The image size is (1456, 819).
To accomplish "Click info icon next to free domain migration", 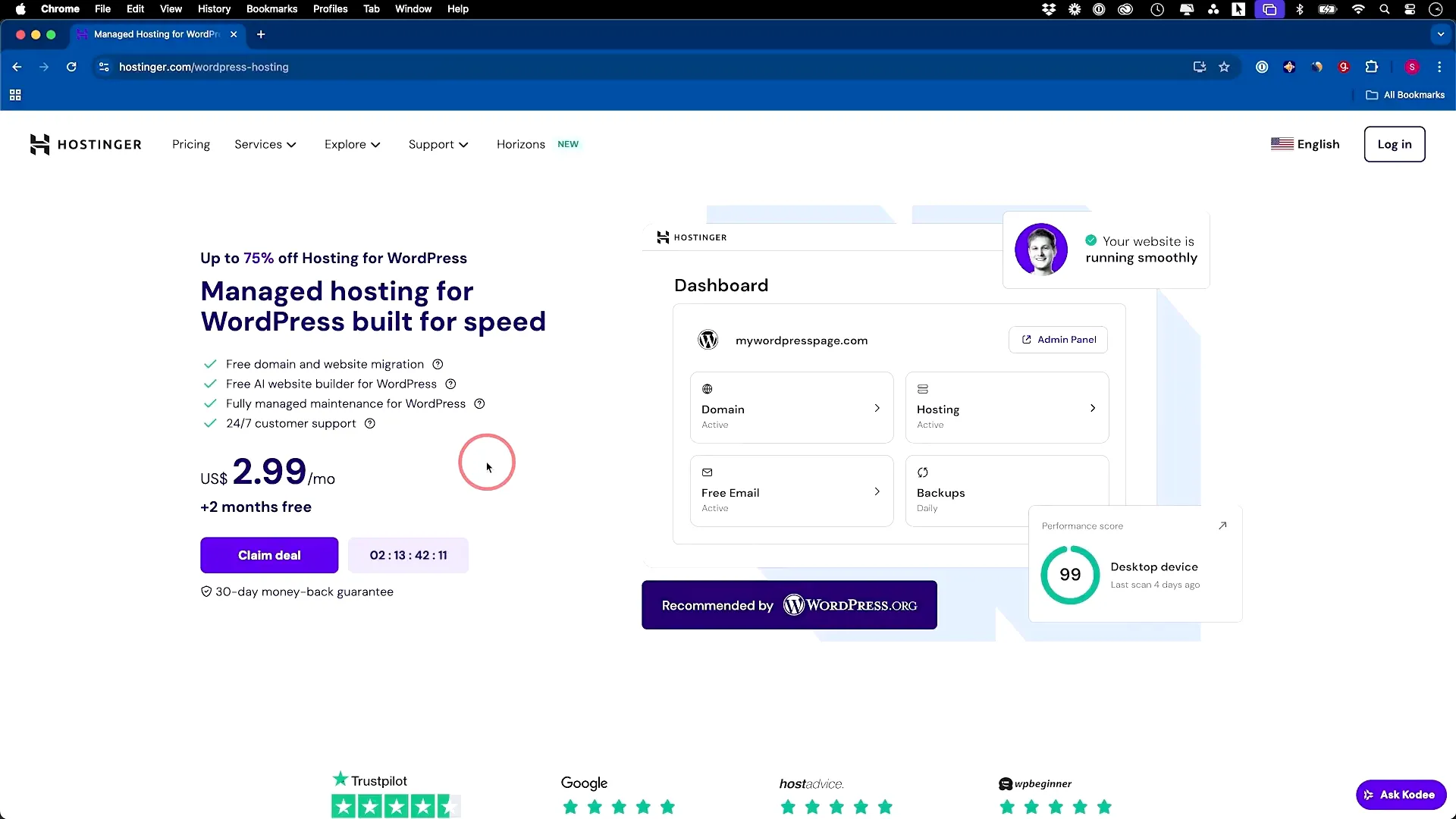I will 438,364.
